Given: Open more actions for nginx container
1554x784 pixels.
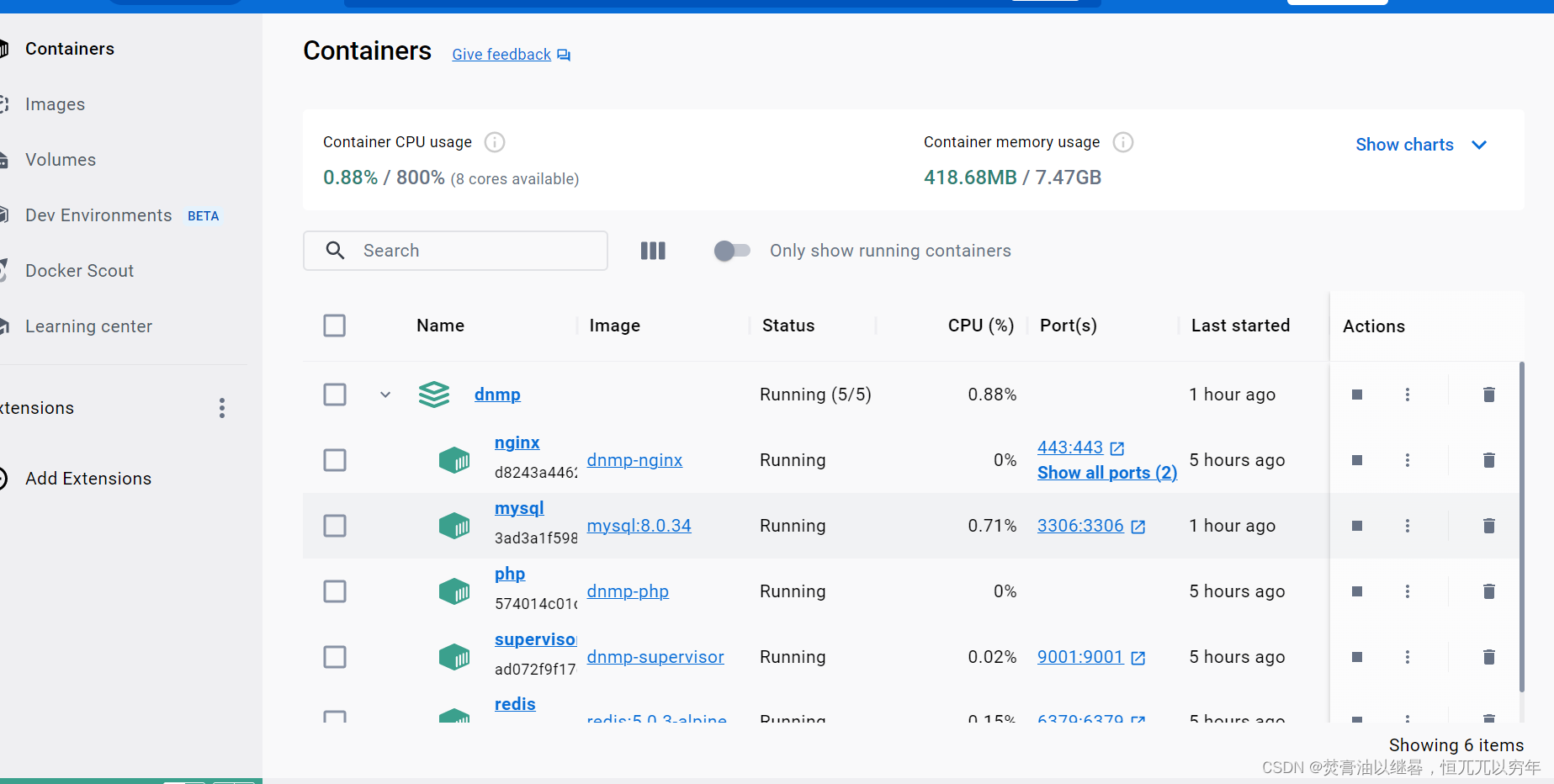Looking at the screenshot, I should (x=1408, y=460).
